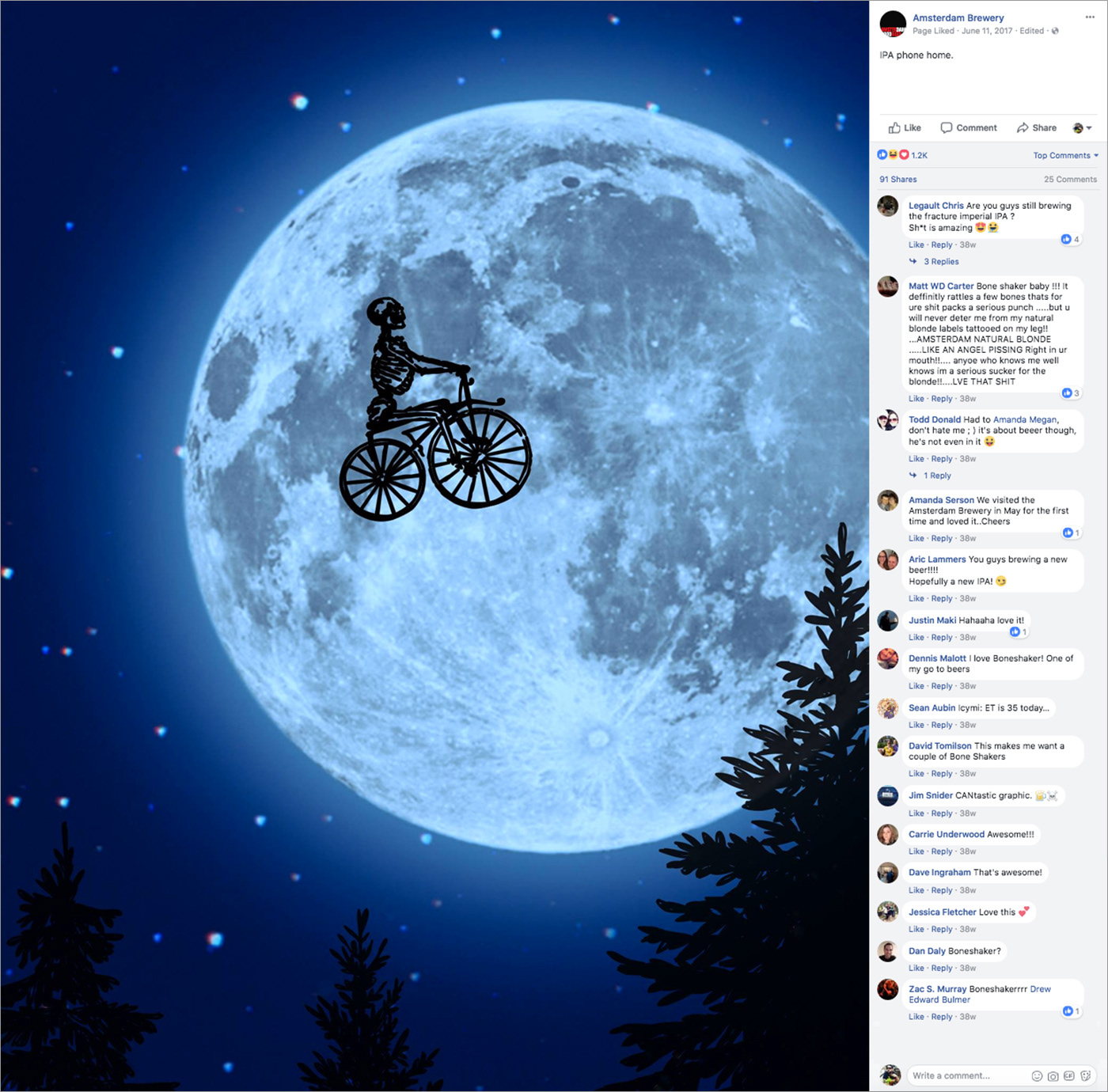Open the three-dot post options menu
This screenshot has width=1108, height=1092.
(x=1090, y=17)
